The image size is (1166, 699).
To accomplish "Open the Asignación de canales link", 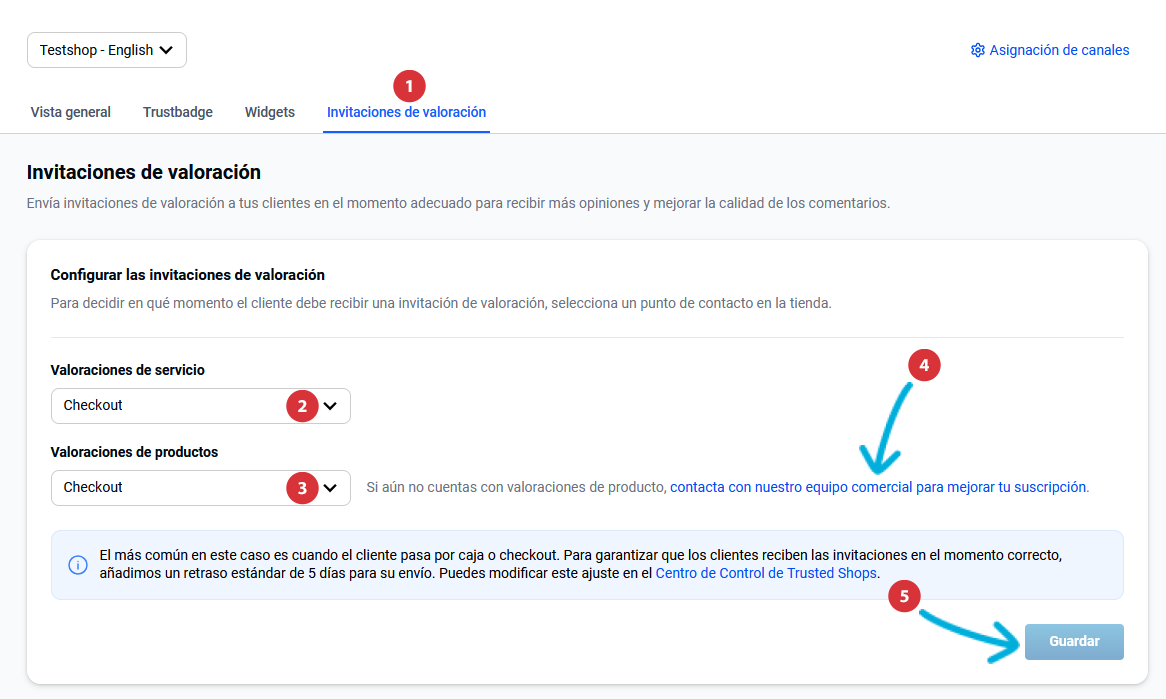I will (1059, 50).
